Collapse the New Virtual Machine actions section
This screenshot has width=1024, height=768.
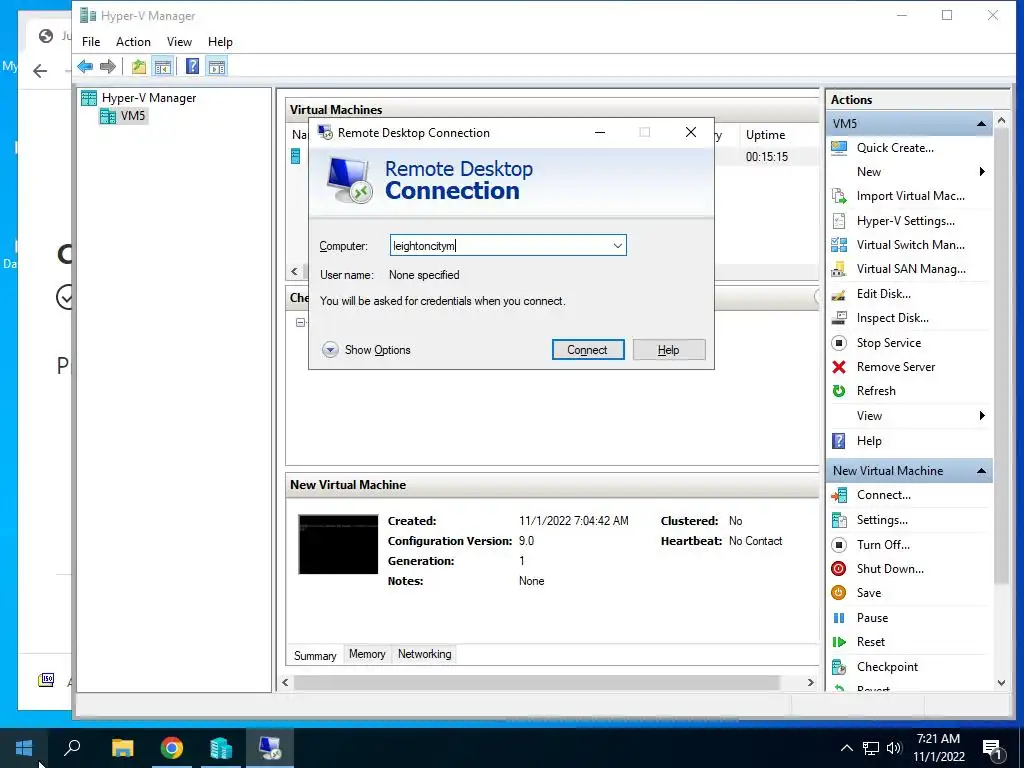[x=981, y=471]
